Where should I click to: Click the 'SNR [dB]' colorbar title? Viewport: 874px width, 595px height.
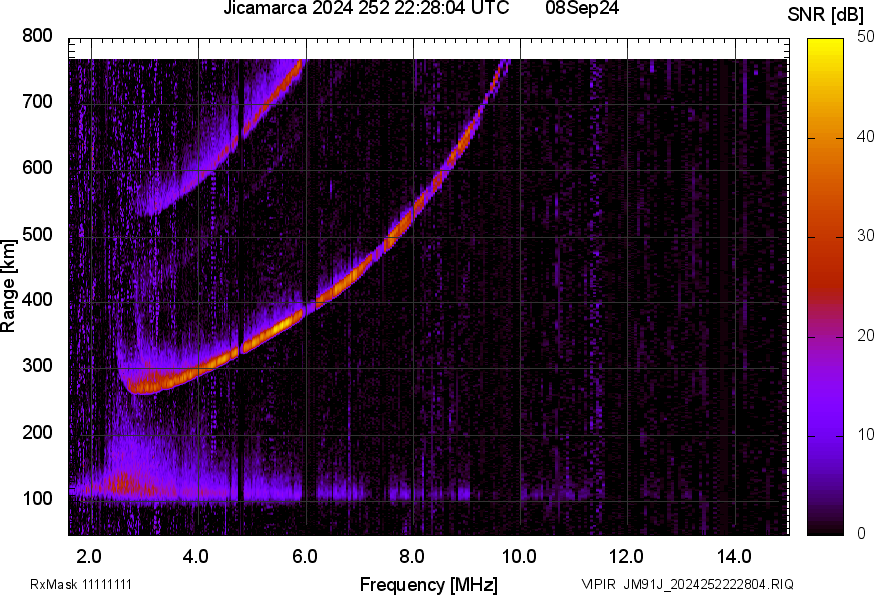point(825,15)
